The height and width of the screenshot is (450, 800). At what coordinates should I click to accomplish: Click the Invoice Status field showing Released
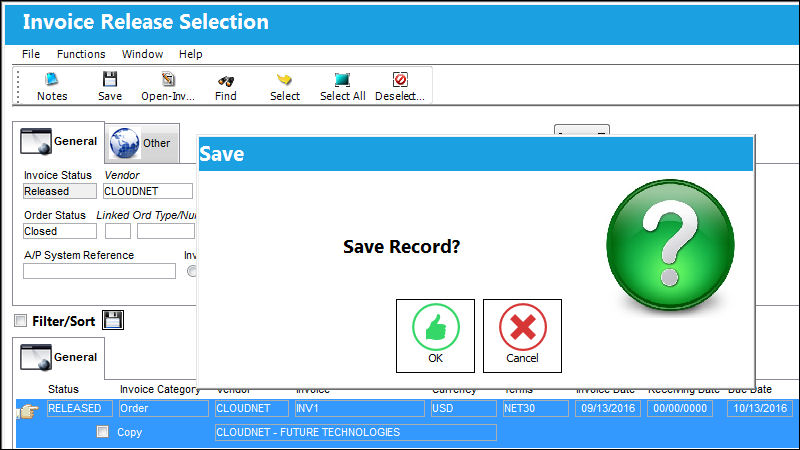[60, 191]
